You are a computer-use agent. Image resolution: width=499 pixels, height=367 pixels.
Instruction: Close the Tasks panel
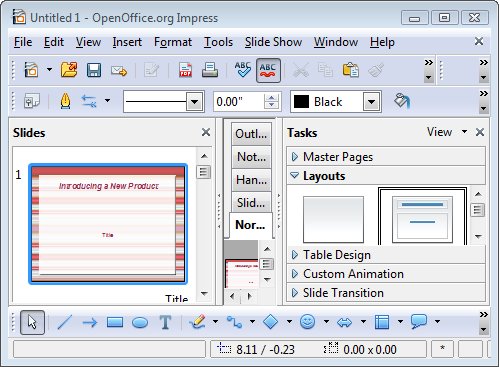tap(480, 132)
